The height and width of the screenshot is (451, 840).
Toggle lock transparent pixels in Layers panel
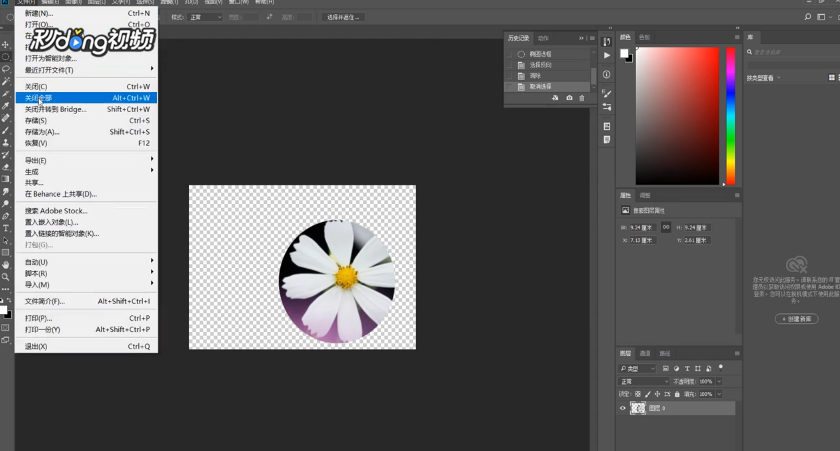(638, 394)
